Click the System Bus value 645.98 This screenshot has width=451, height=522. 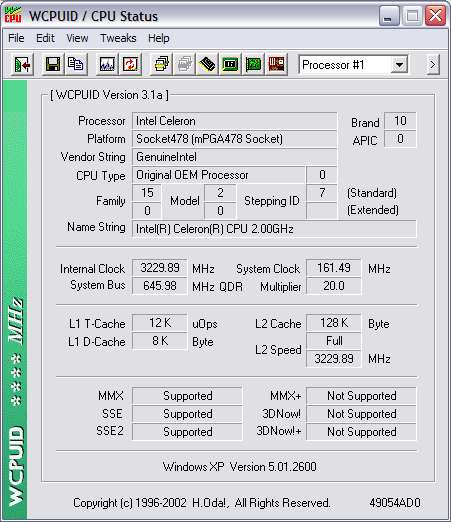160,286
